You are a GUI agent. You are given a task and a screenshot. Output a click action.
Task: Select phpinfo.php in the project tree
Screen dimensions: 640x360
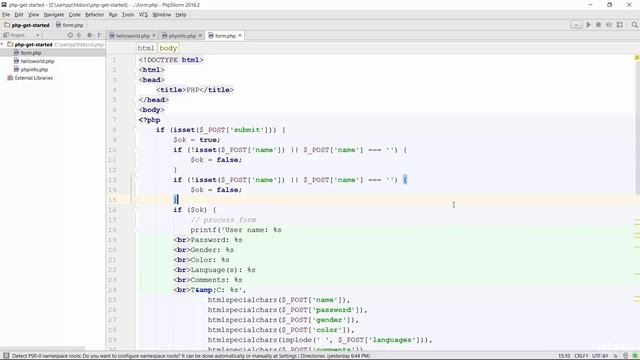point(34,70)
